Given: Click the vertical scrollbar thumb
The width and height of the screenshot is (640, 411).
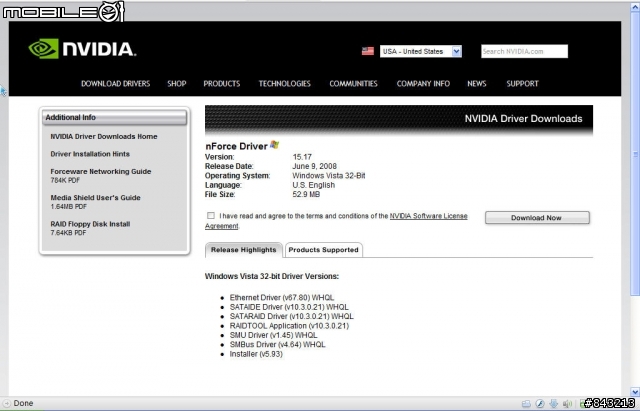Looking at the screenshot, I should point(635,153).
